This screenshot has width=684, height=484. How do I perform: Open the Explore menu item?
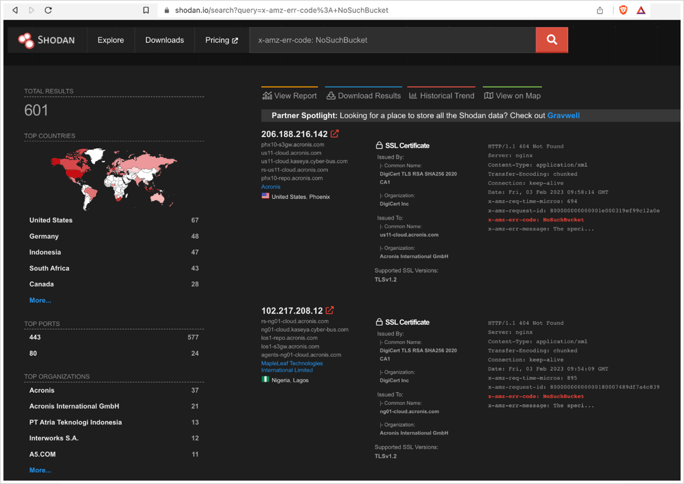click(x=111, y=41)
